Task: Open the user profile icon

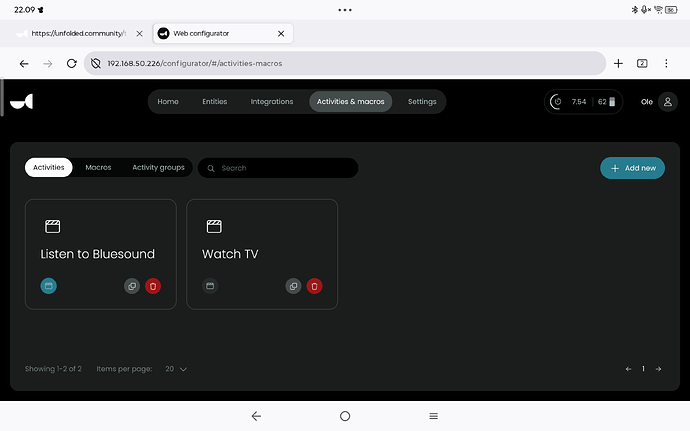Action: (668, 102)
